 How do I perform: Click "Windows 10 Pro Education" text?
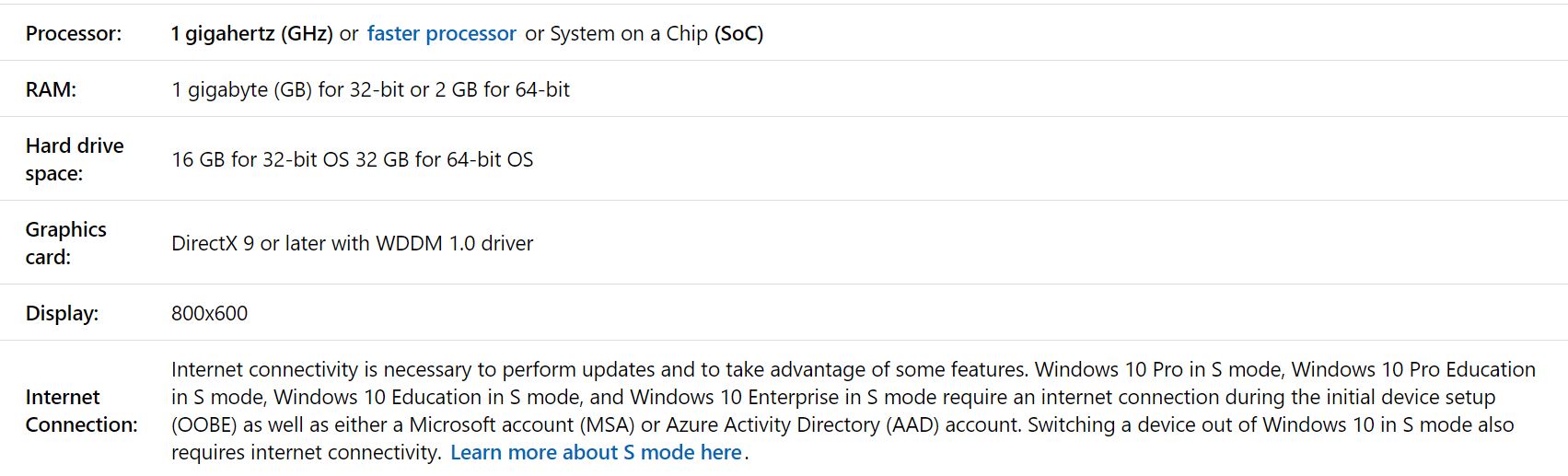(1413, 370)
